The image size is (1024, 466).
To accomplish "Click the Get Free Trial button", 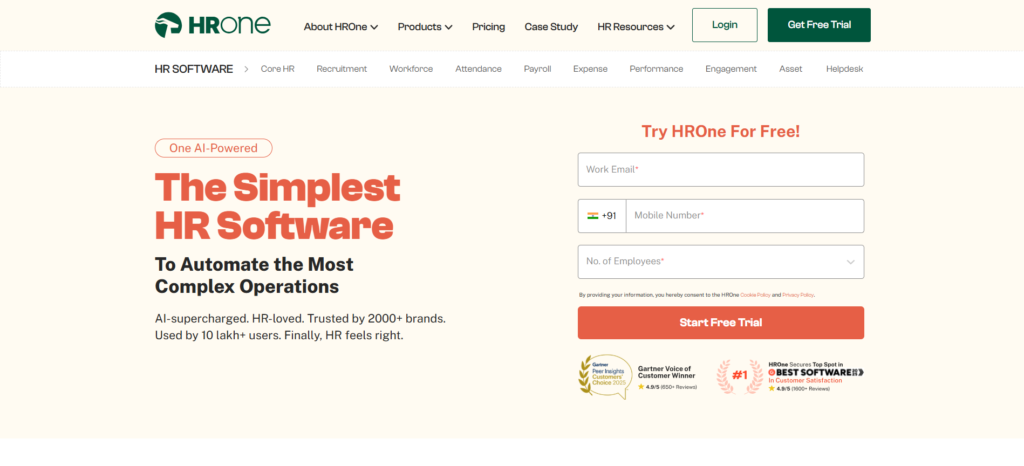I will (x=818, y=25).
